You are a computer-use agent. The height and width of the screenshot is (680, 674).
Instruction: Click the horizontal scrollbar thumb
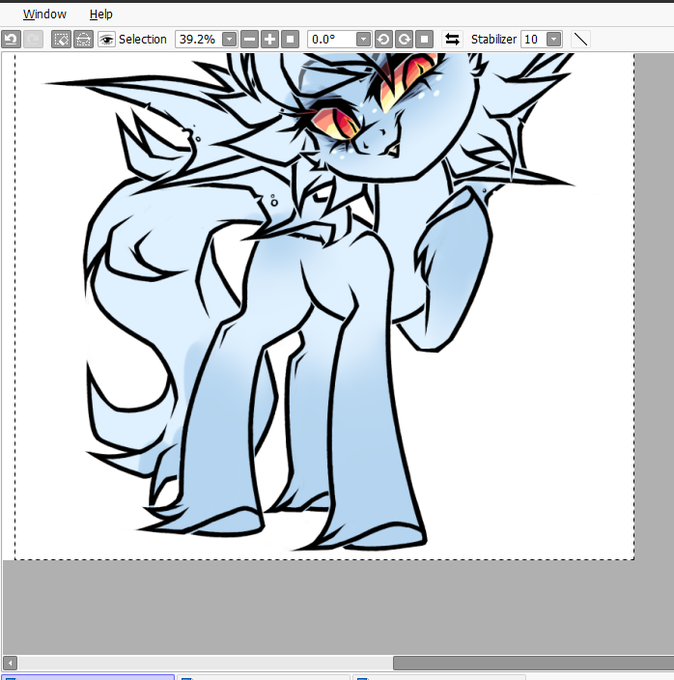(x=533, y=663)
